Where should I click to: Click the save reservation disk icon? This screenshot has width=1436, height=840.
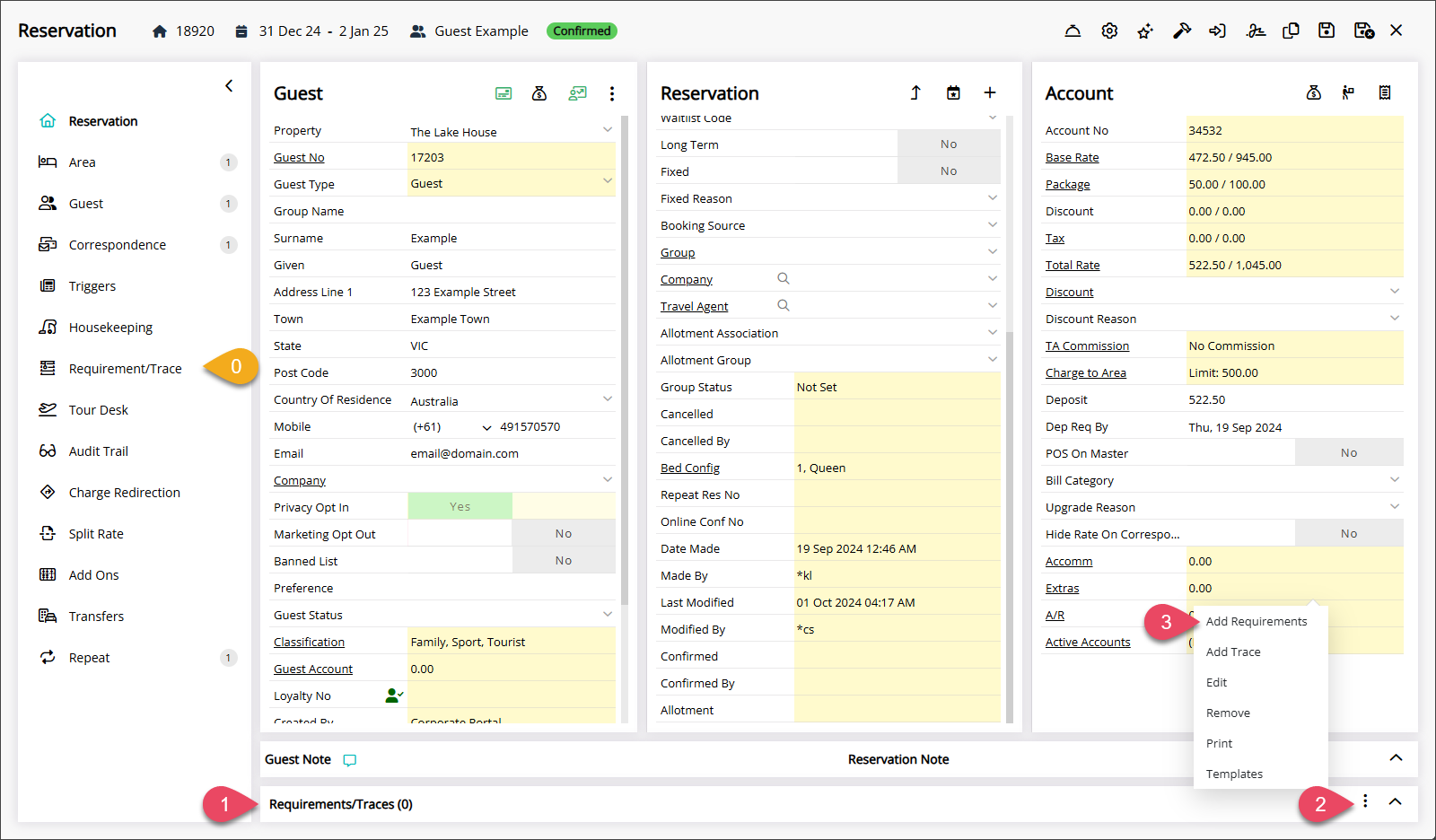point(1326,31)
